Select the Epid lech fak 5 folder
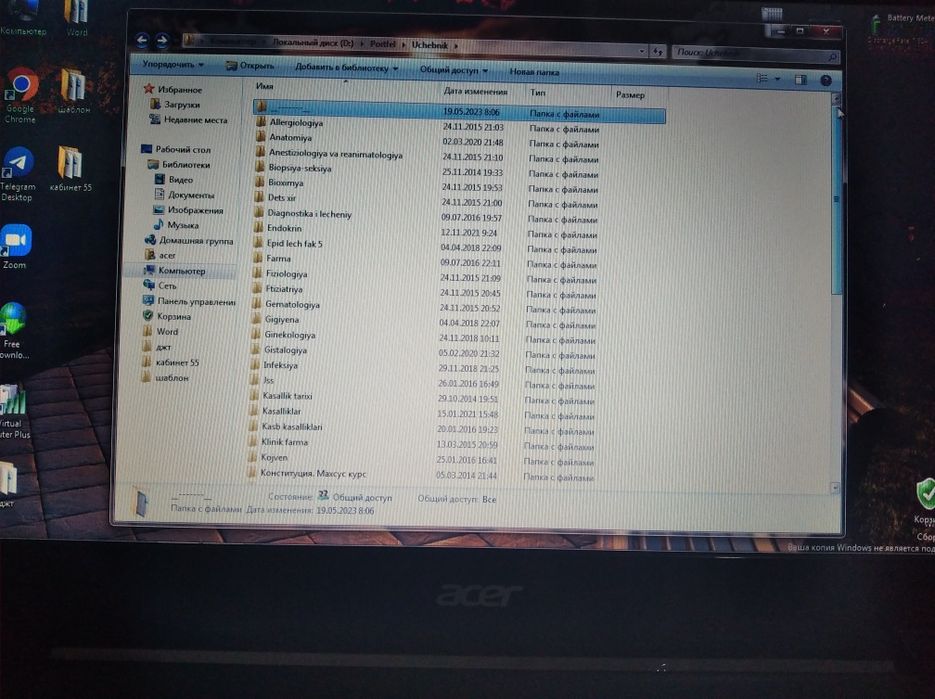Viewport: 935px width, 699px height. (x=294, y=243)
